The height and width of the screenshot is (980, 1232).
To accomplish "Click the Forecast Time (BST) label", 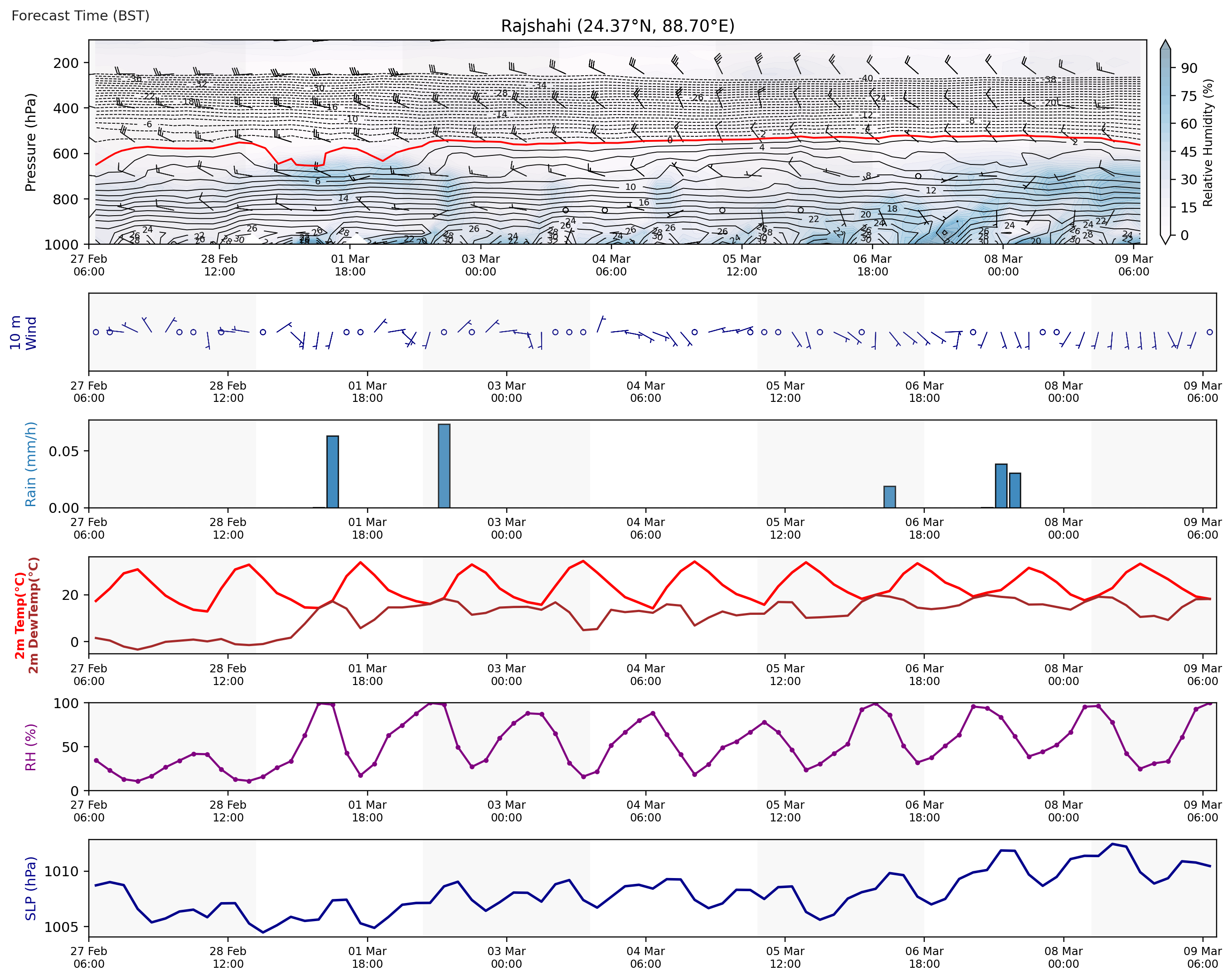I will click(81, 15).
